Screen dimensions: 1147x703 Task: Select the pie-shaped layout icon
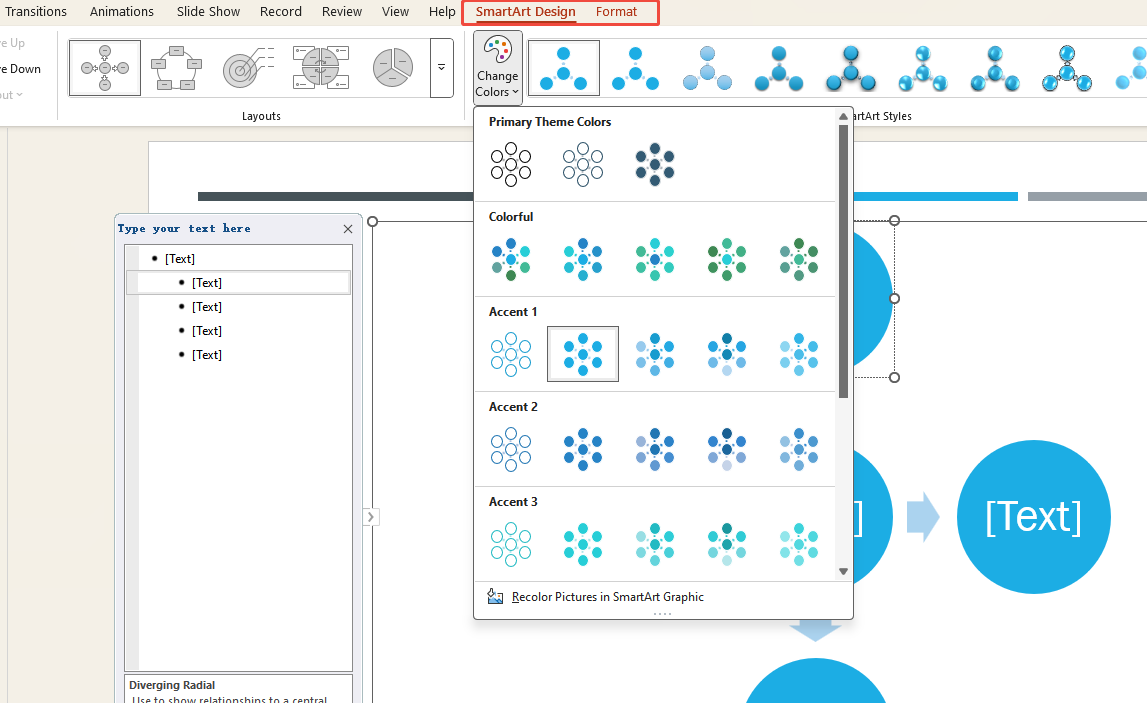393,68
